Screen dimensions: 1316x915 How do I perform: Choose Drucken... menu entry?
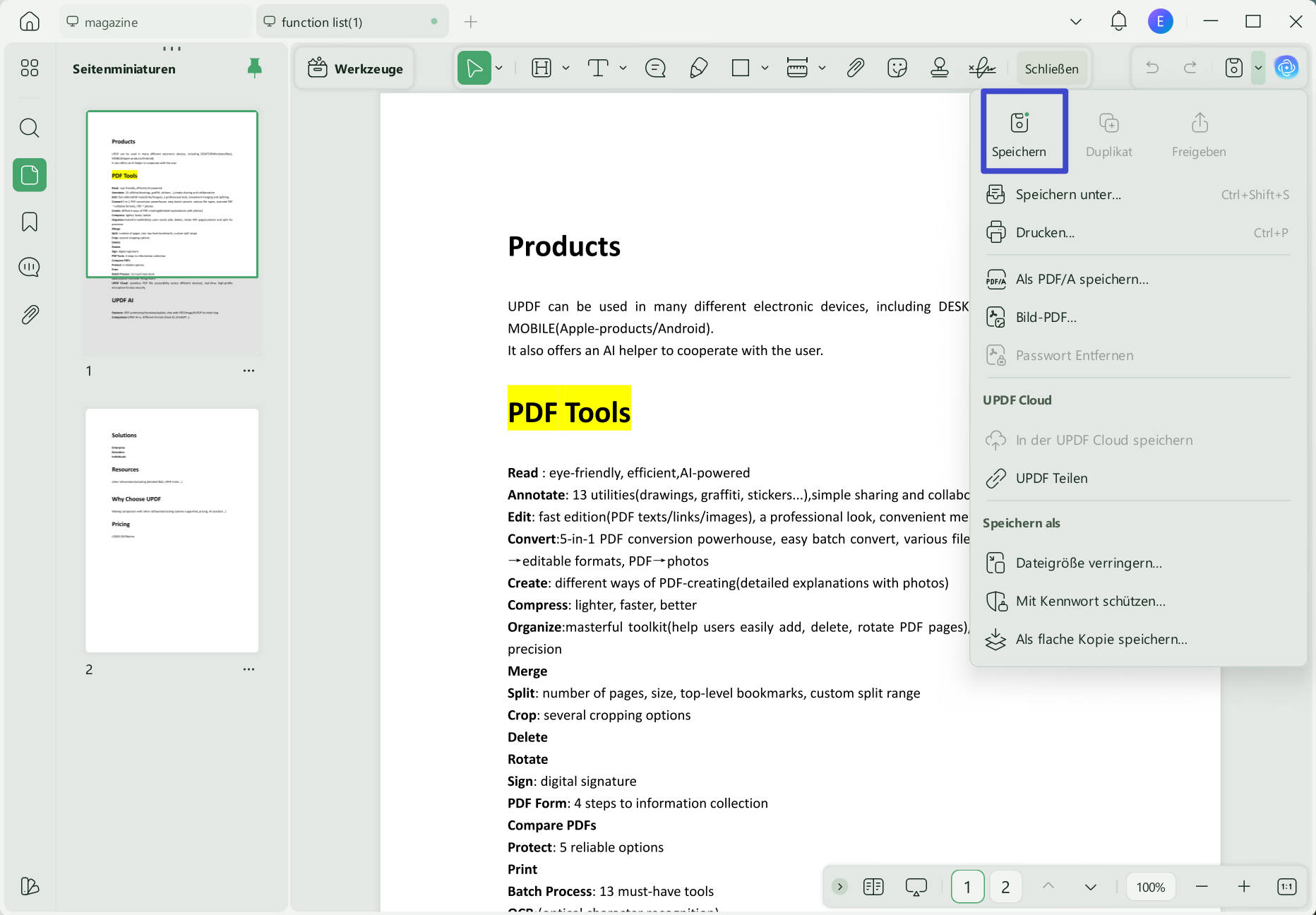(1137, 232)
